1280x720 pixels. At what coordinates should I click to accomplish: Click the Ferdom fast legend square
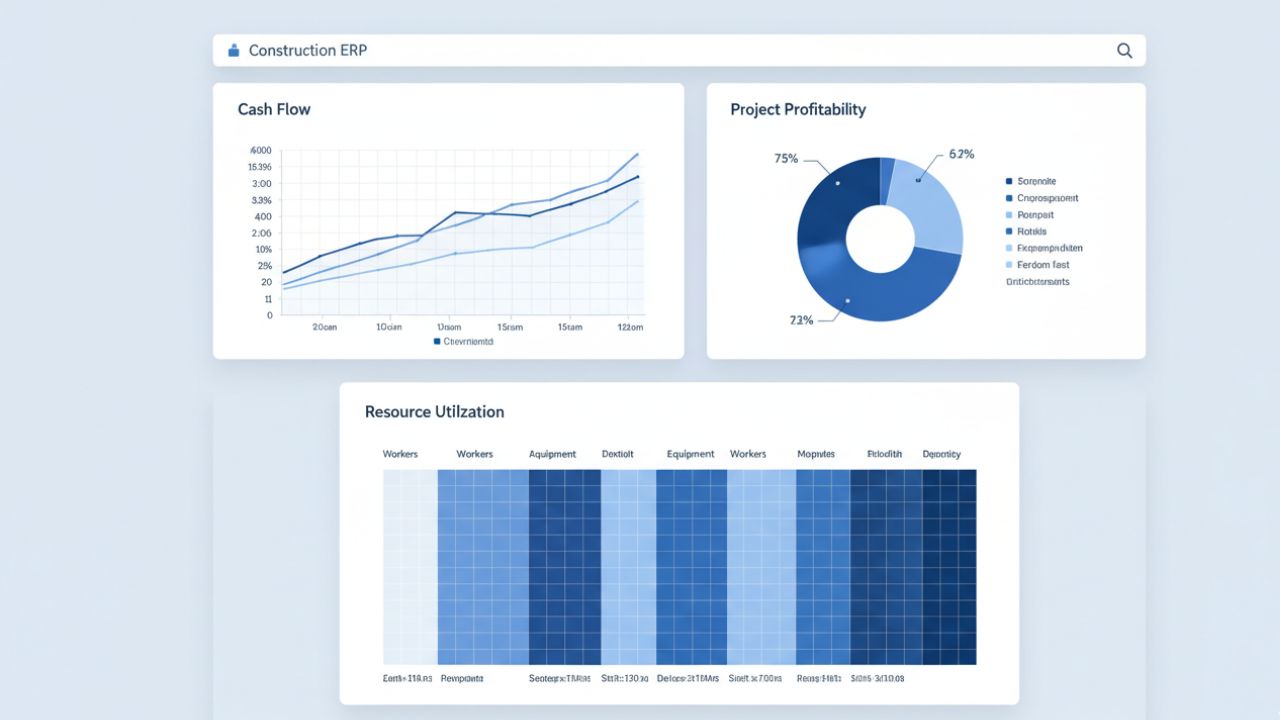point(1009,264)
